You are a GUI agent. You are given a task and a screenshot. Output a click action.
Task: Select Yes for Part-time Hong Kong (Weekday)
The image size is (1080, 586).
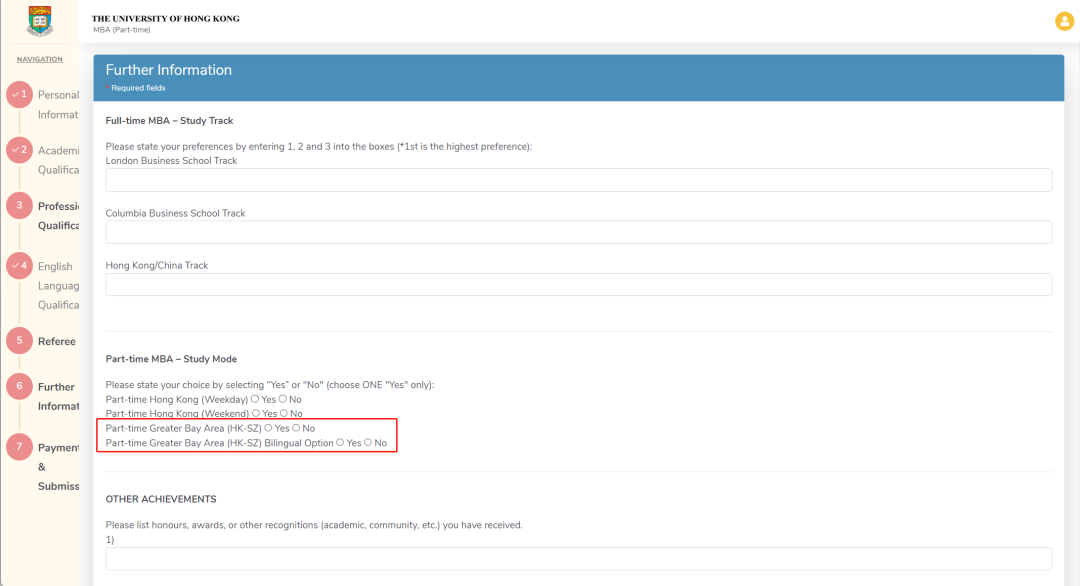(x=255, y=399)
